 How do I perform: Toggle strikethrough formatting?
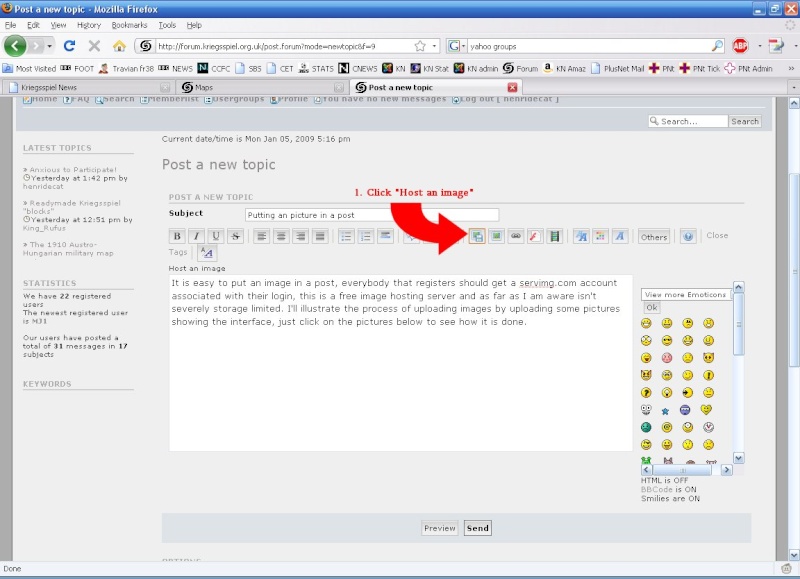tap(235, 236)
